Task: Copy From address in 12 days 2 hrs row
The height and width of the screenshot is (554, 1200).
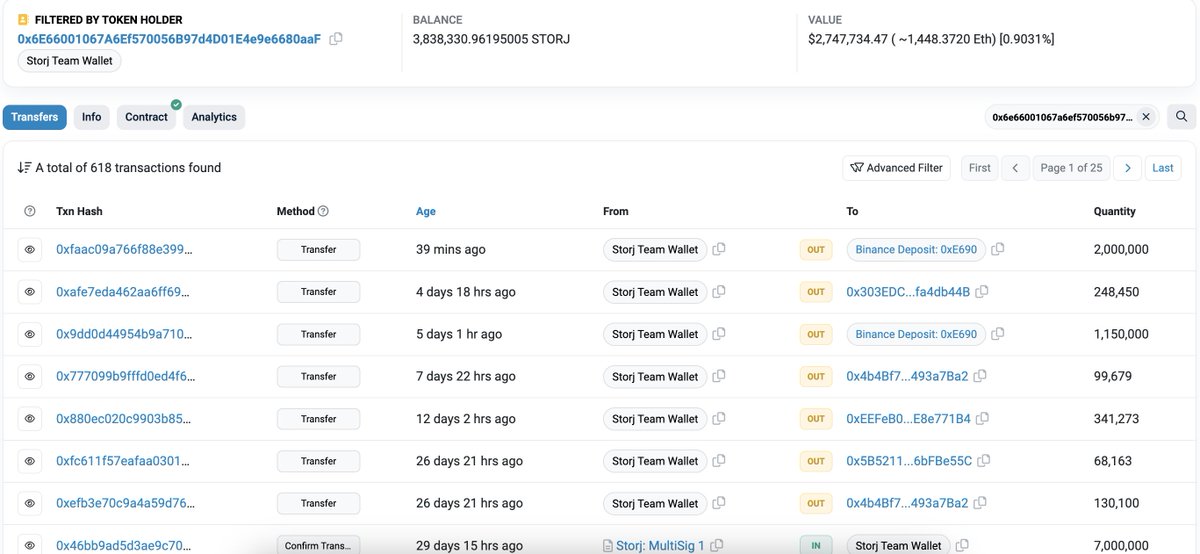Action: pyautogui.click(x=719, y=419)
